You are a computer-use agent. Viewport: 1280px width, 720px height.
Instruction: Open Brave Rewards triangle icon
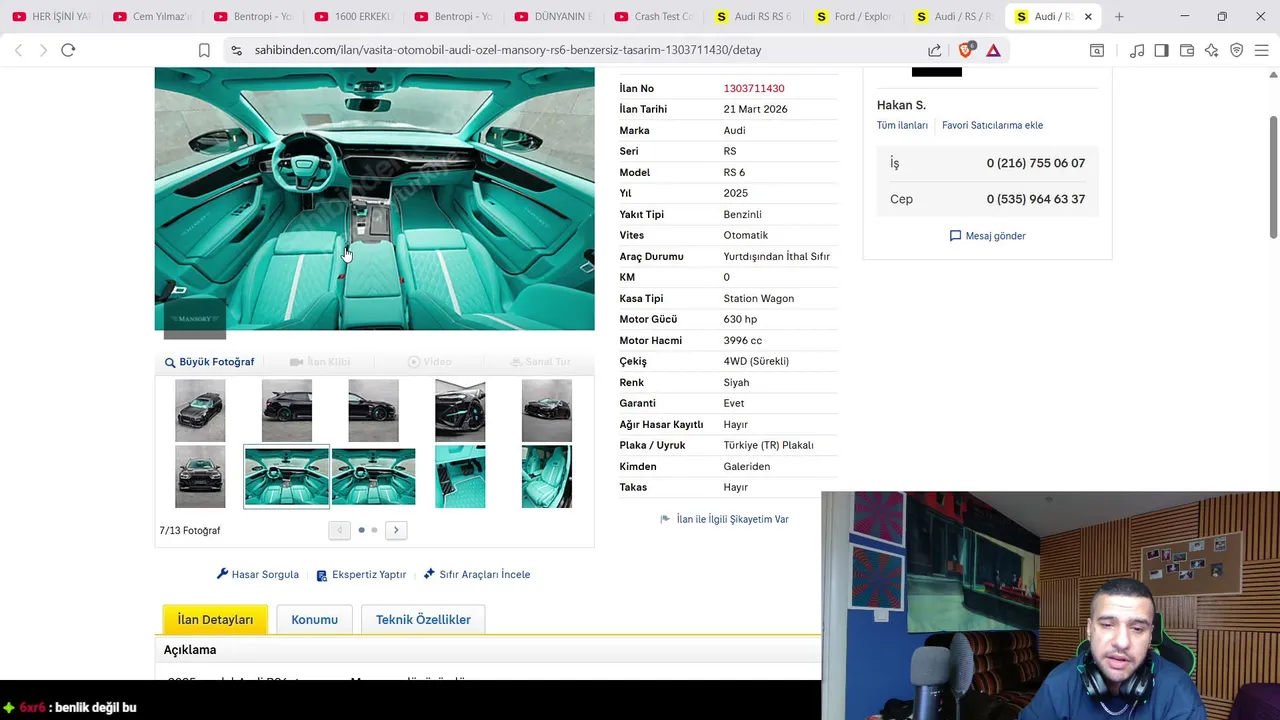click(x=993, y=50)
